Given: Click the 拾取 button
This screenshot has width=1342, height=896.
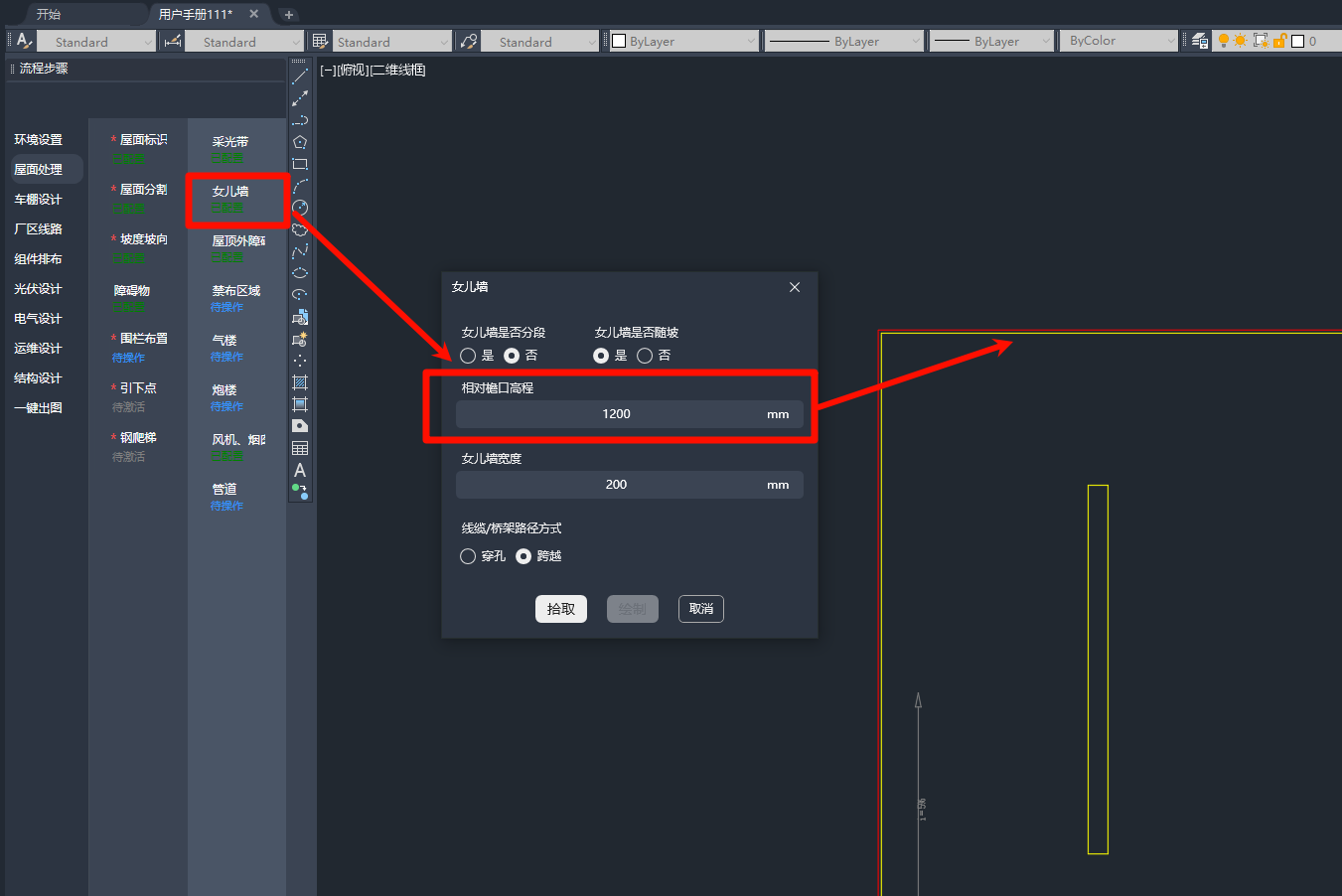Looking at the screenshot, I should (561, 609).
